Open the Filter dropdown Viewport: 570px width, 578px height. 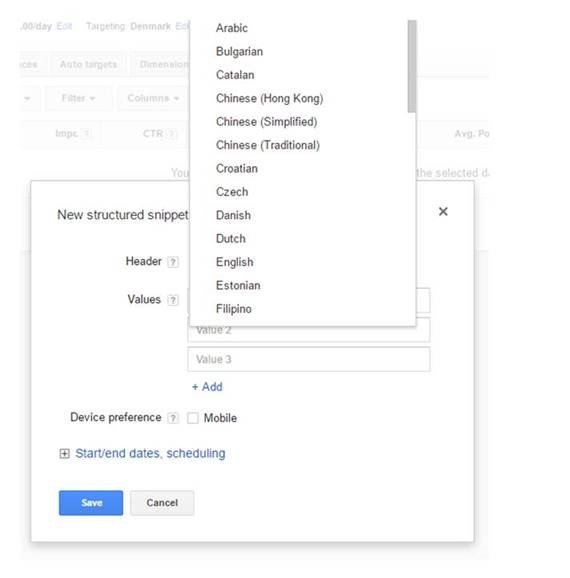coord(79,98)
